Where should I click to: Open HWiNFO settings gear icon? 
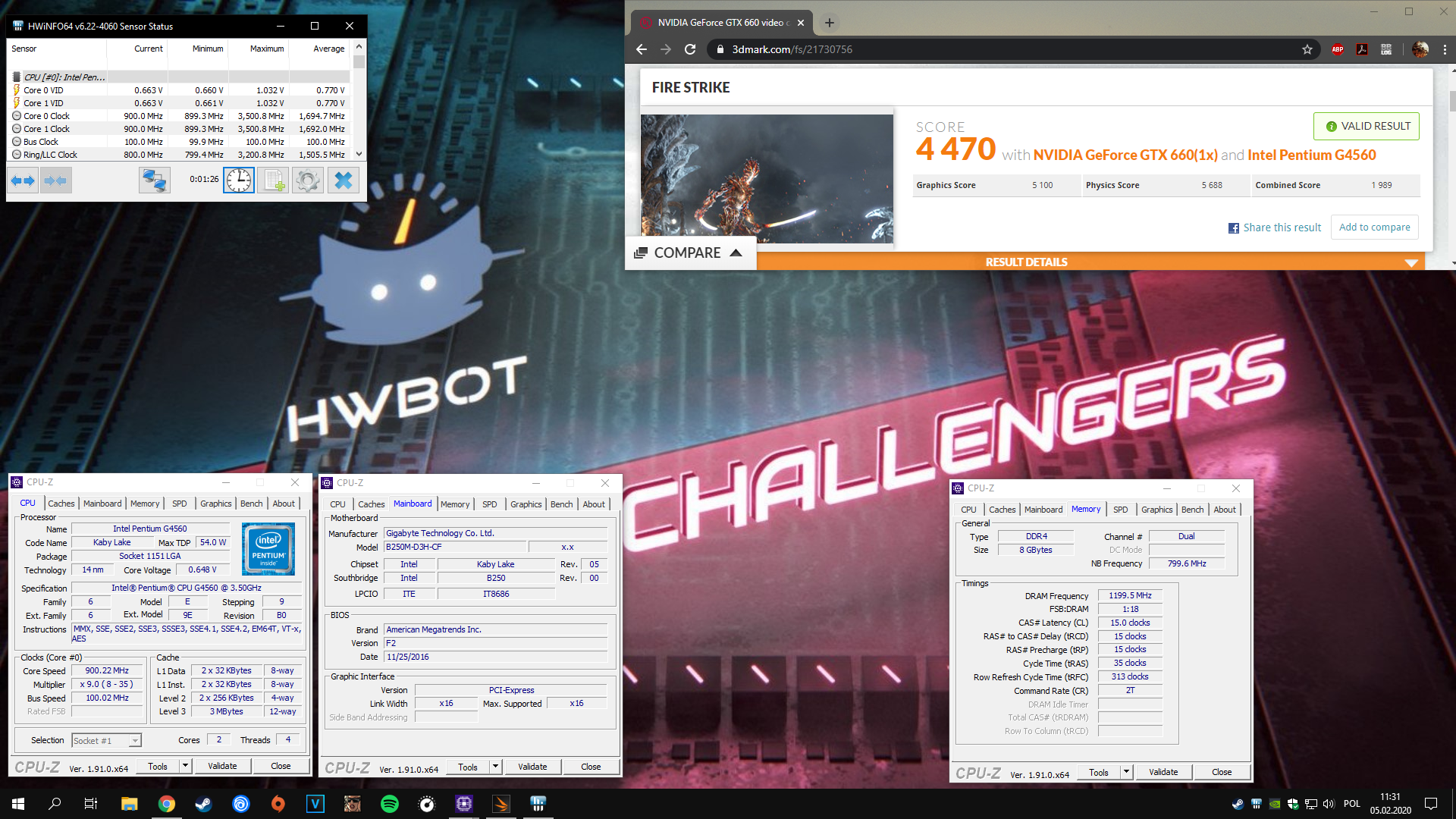pyautogui.click(x=308, y=180)
